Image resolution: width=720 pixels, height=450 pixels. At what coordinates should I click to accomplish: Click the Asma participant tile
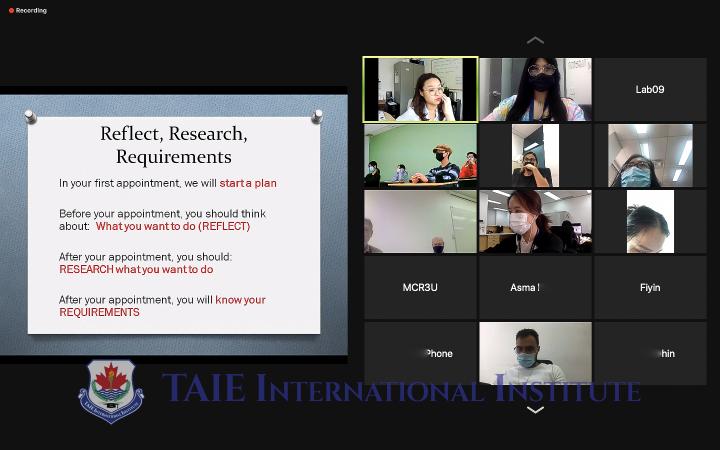535,288
